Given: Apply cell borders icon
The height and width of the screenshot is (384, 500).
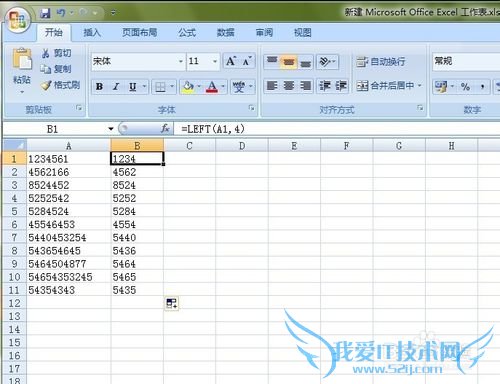Looking at the screenshot, I should click(x=160, y=87).
